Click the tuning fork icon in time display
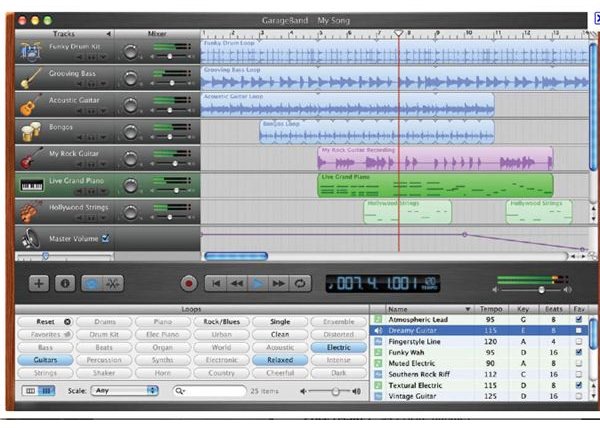This screenshot has width=600, height=428. (331, 284)
